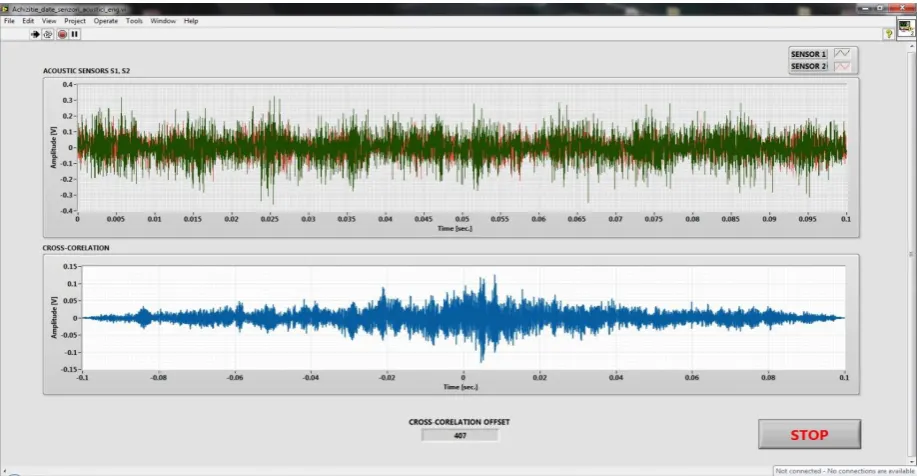
Task: Click the Amplitude [V] label of lower graph
Action: coord(54,318)
